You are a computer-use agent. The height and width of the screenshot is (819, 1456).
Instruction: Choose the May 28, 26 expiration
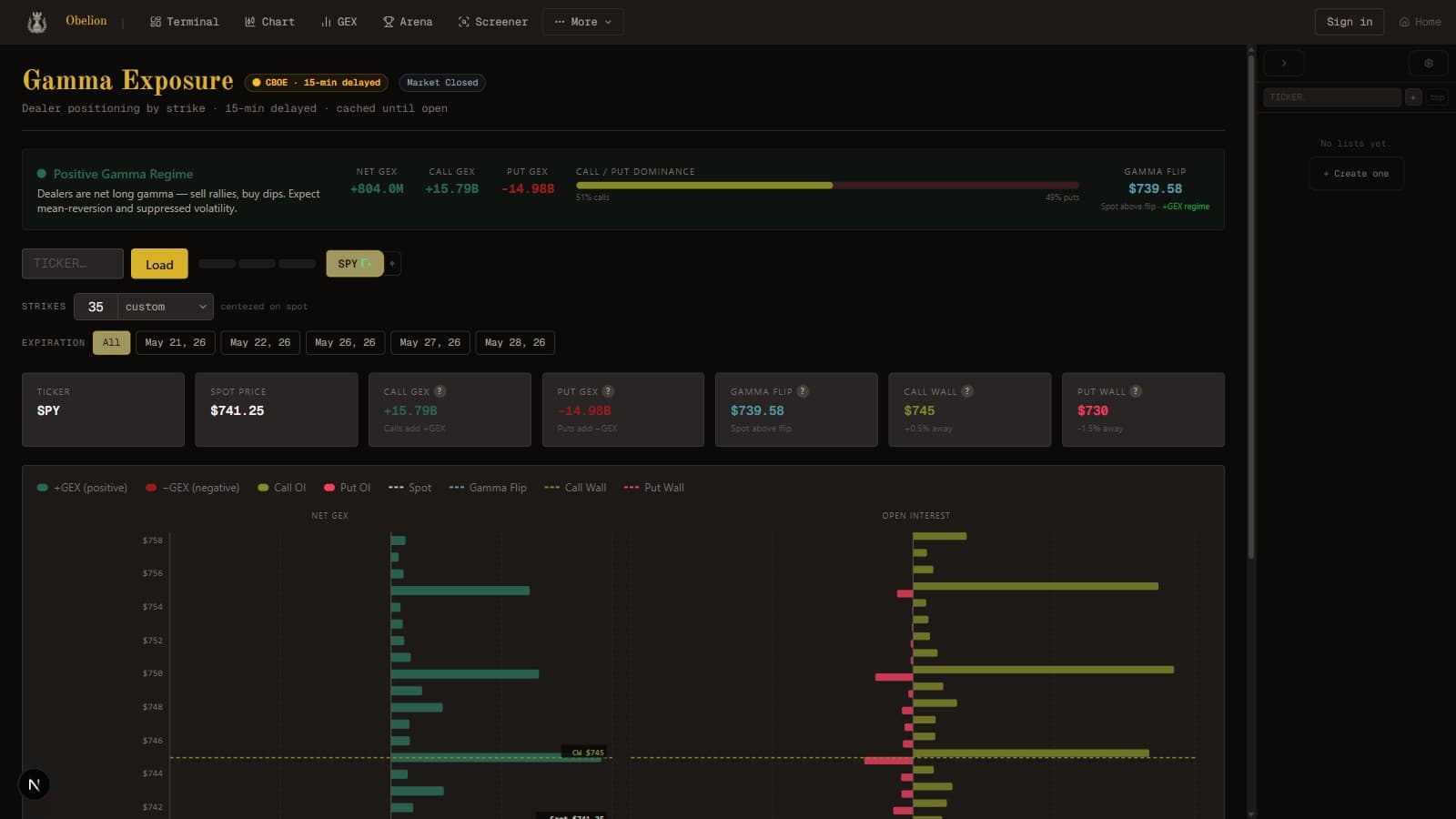tap(515, 342)
